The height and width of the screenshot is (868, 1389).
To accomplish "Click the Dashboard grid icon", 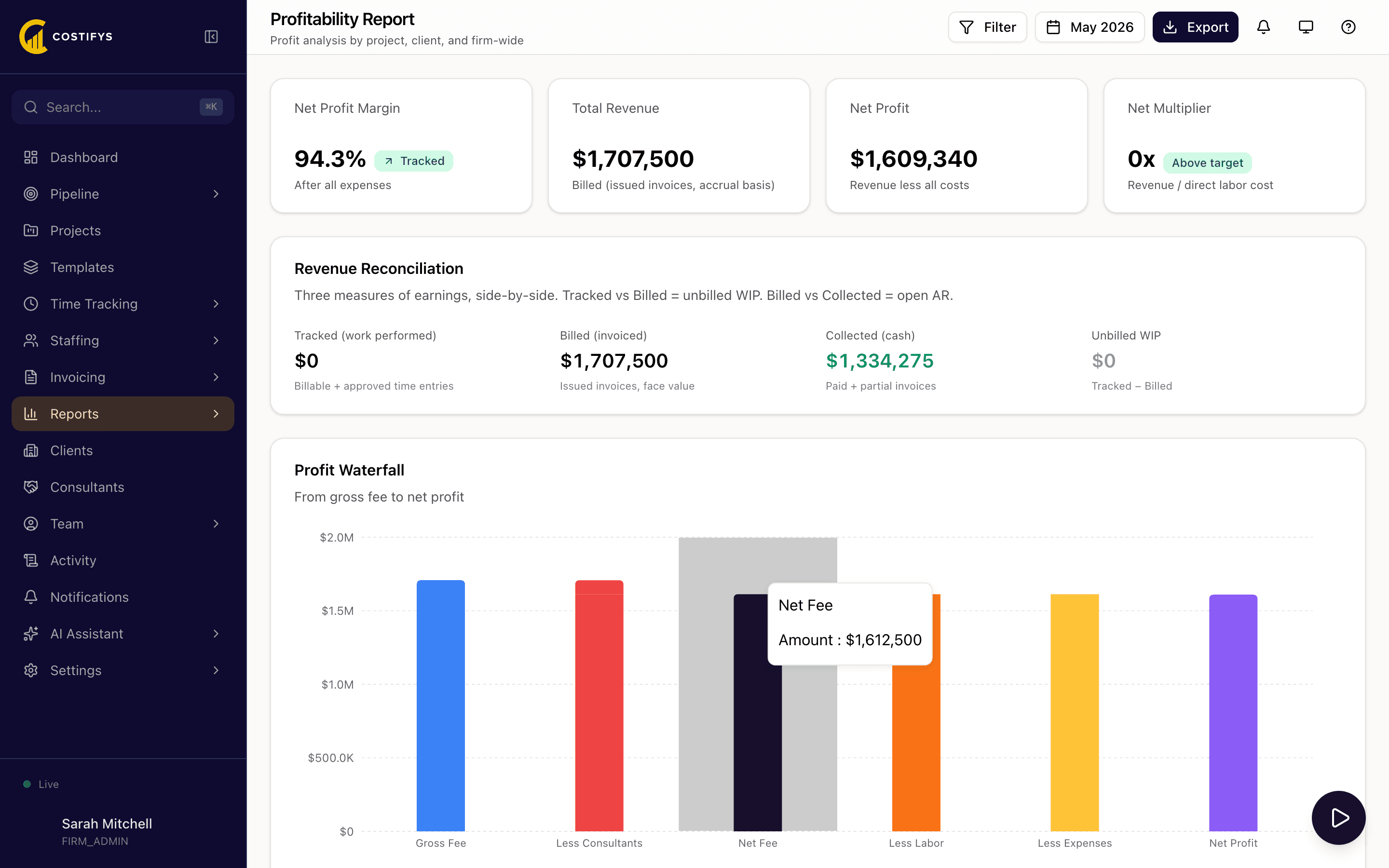I will [x=31, y=157].
